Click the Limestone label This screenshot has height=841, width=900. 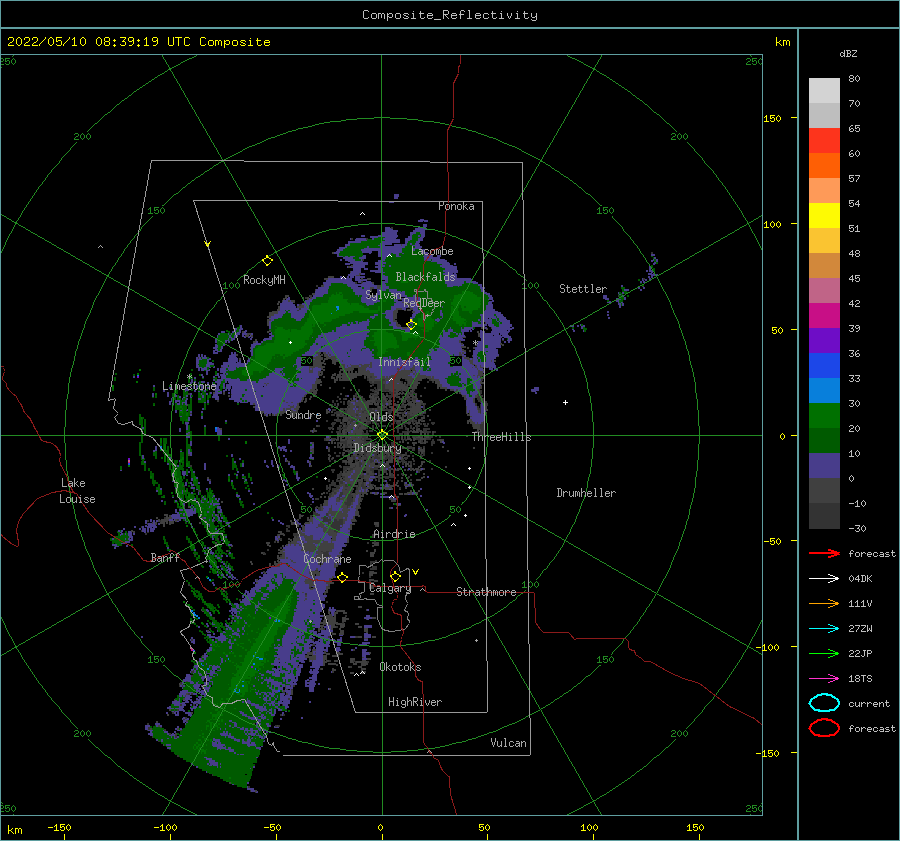(189, 386)
